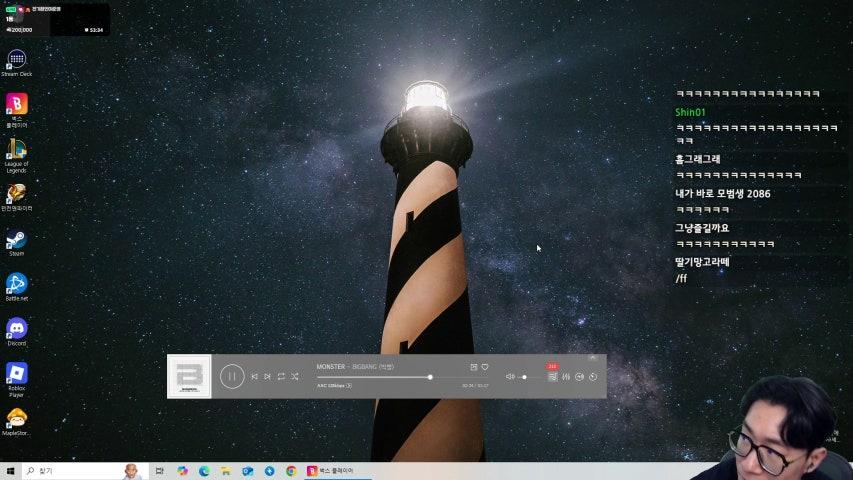853x480 pixels.
Task: Add current song to a playlist
Action: point(474,367)
